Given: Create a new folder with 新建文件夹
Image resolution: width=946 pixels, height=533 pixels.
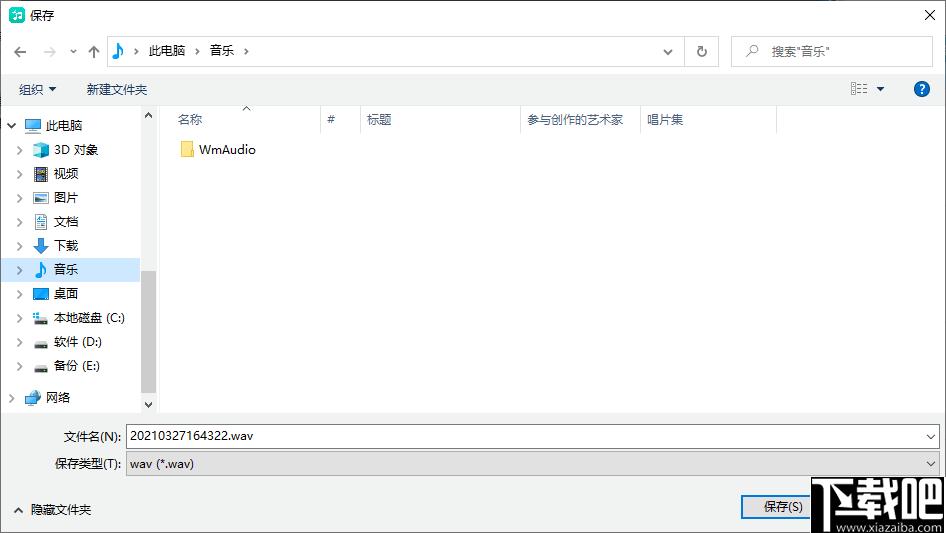Looking at the screenshot, I should [116, 89].
